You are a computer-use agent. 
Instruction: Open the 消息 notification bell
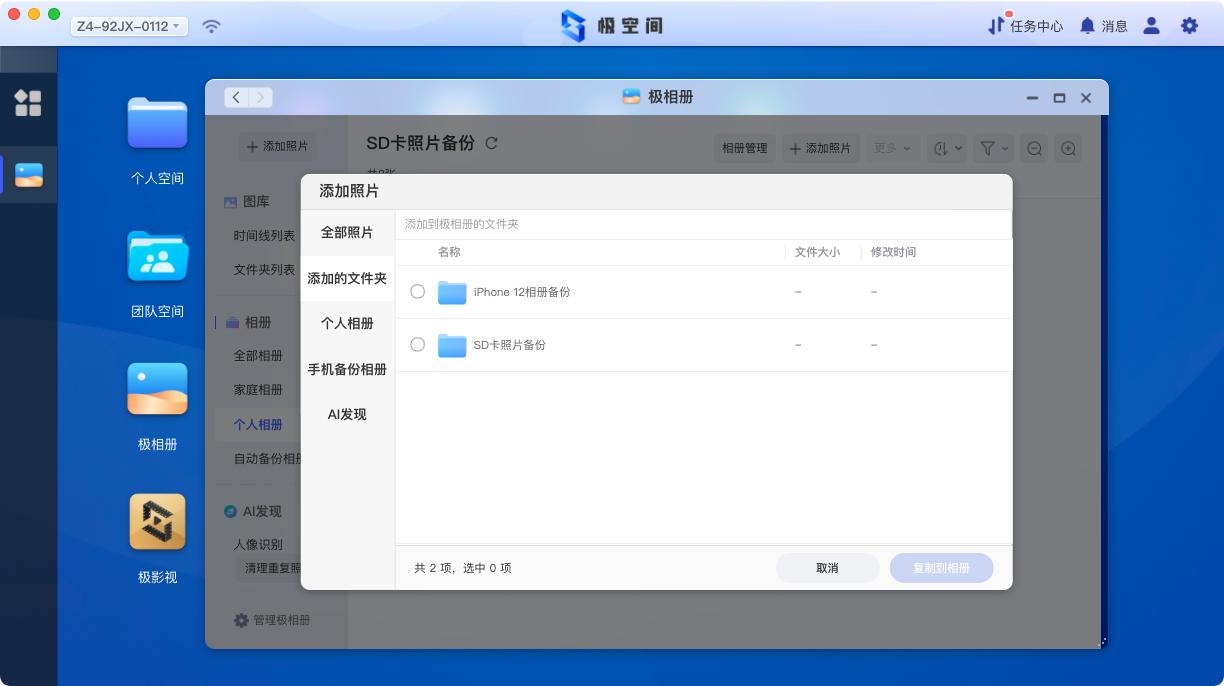tap(1103, 26)
